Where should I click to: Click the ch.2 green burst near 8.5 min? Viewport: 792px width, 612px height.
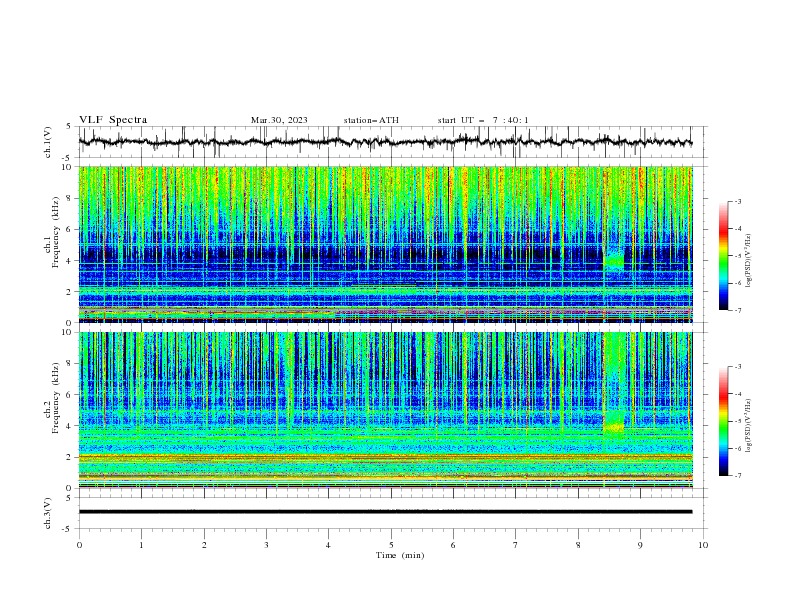(x=614, y=384)
